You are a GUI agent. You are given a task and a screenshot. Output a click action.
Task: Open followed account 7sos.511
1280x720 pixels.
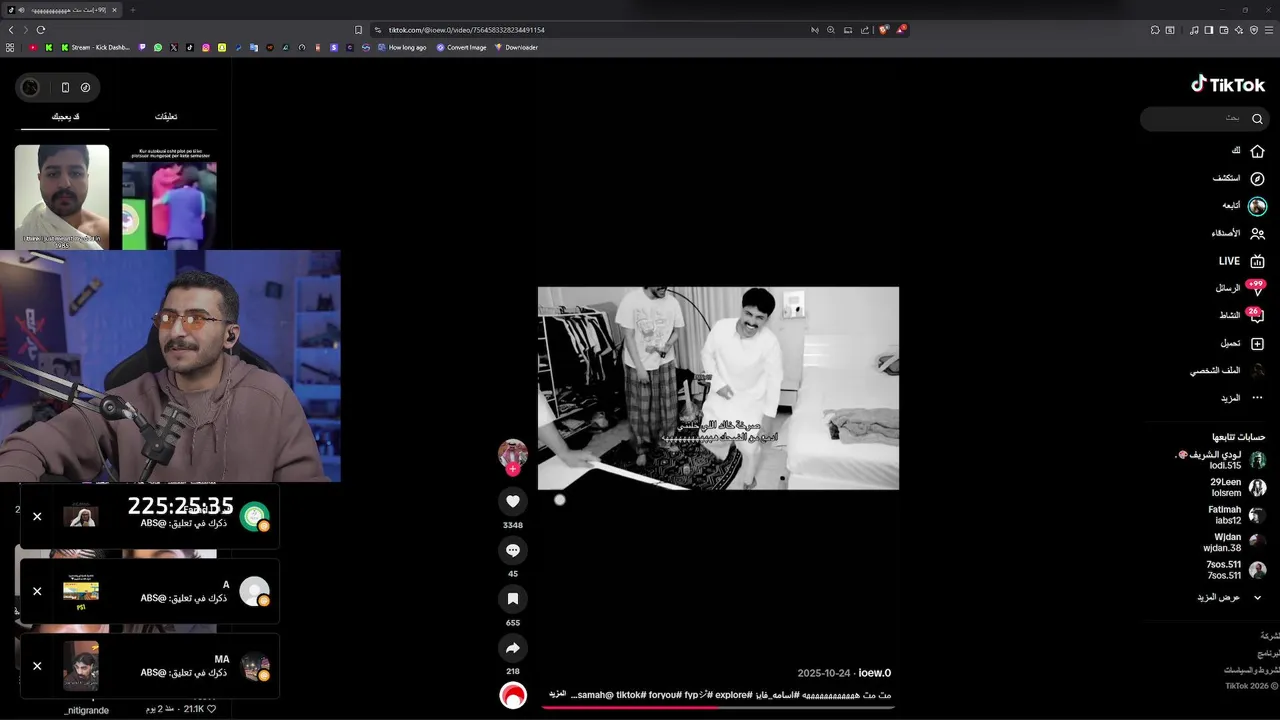point(1236,570)
